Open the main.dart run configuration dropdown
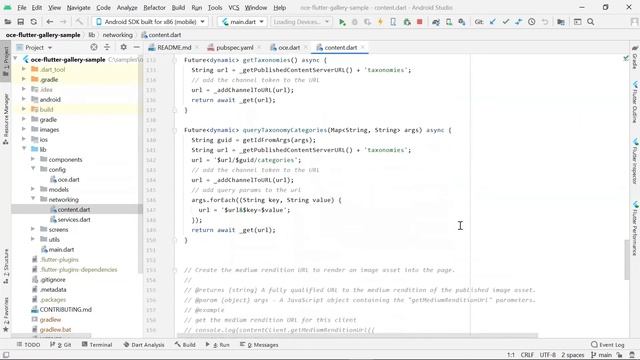The height and width of the screenshot is (360, 640). [242, 22]
